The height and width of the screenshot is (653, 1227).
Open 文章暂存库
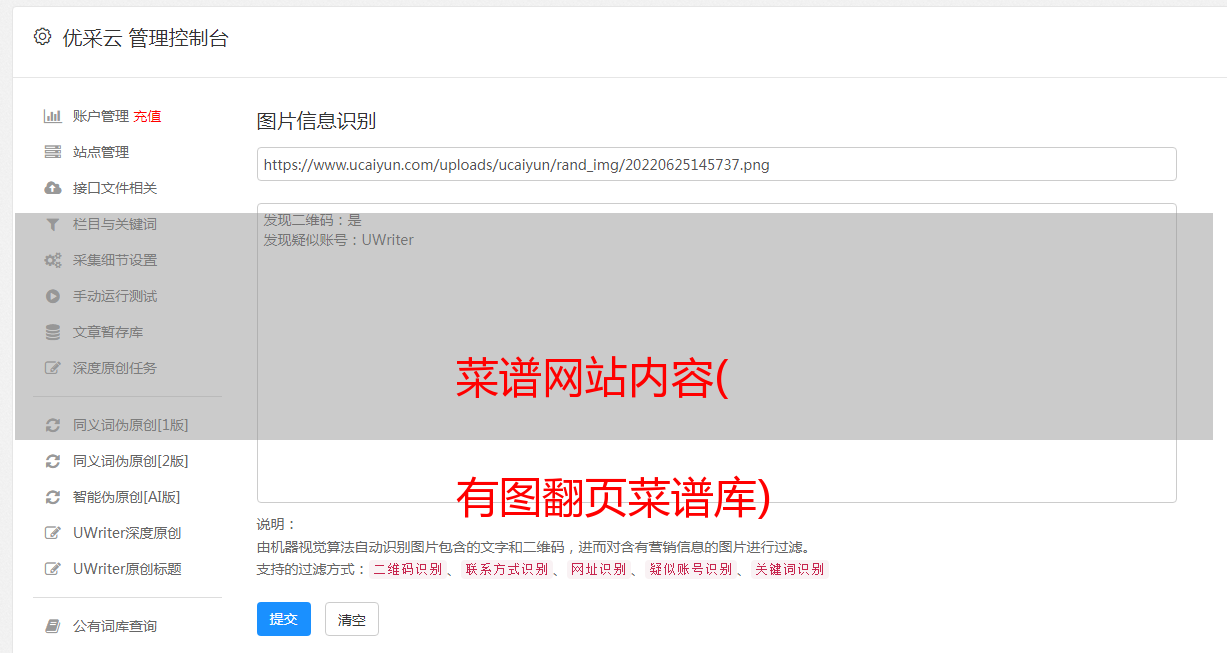click(x=108, y=332)
